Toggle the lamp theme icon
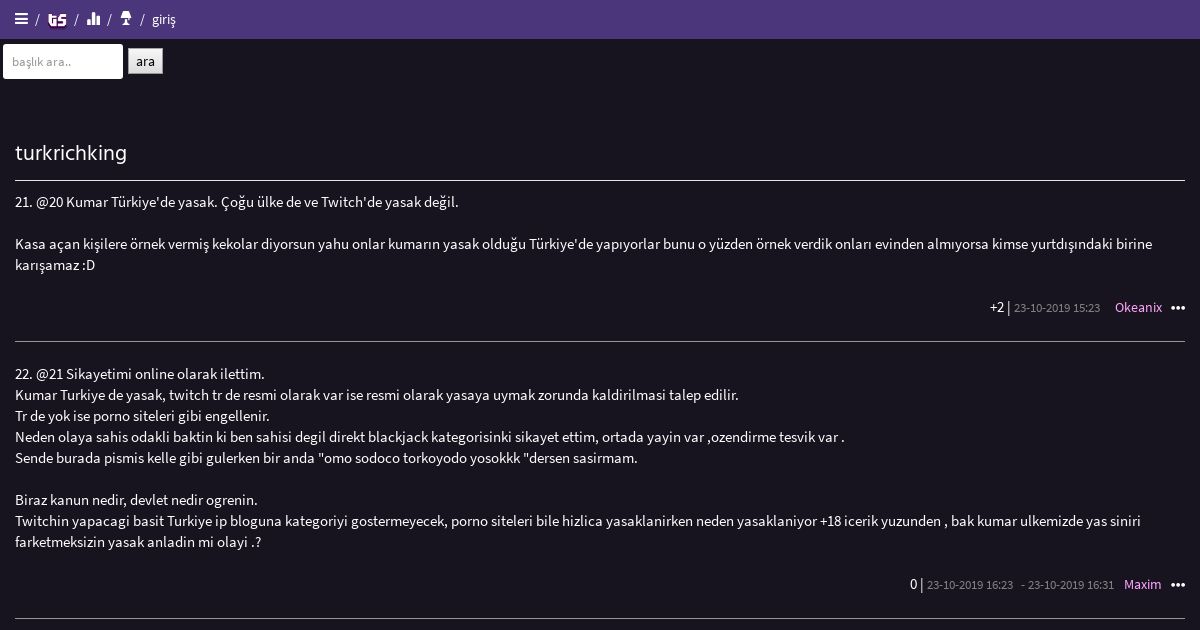 tap(125, 19)
